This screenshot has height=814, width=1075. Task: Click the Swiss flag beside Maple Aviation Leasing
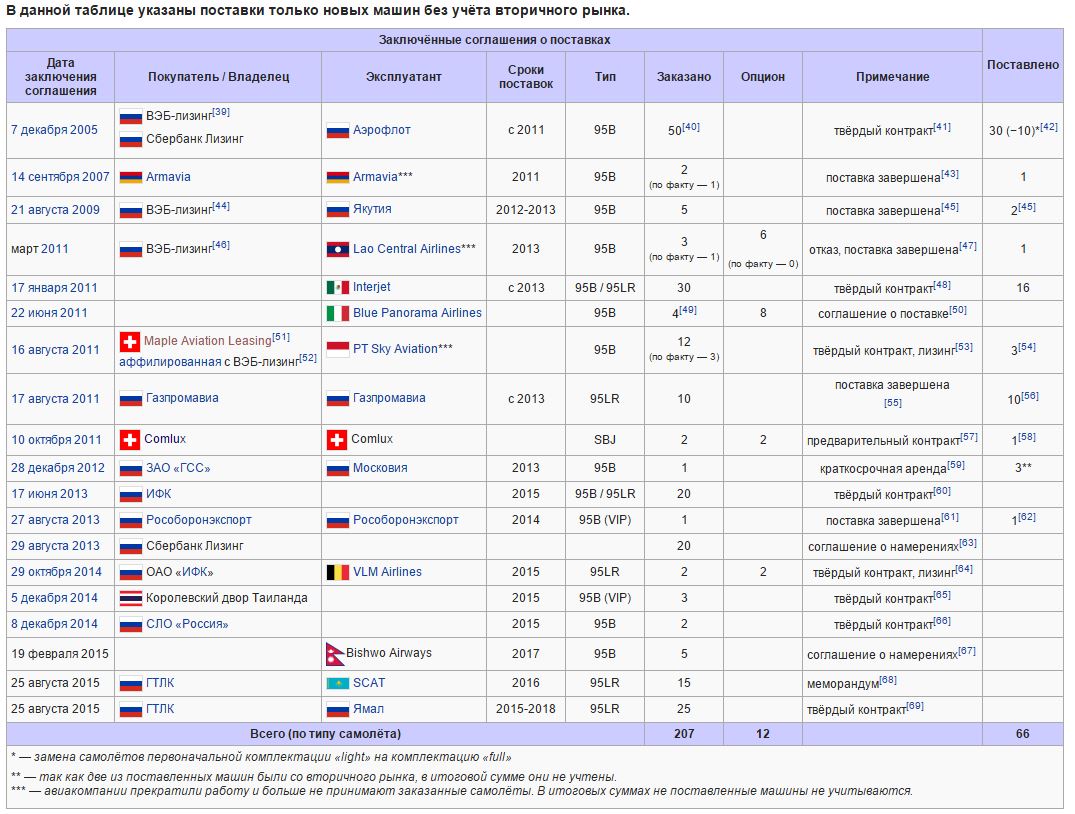coord(130,341)
